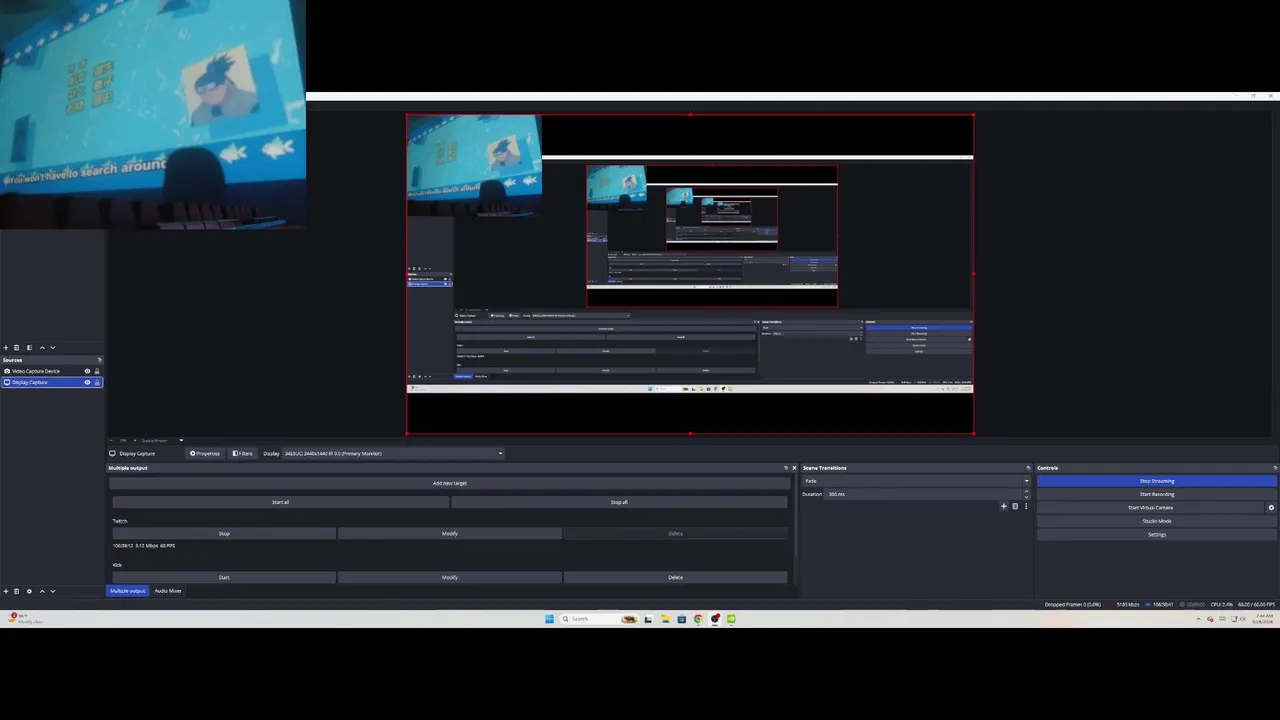
Task: Show hidden system tray icons
Action: pyautogui.click(x=1198, y=619)
